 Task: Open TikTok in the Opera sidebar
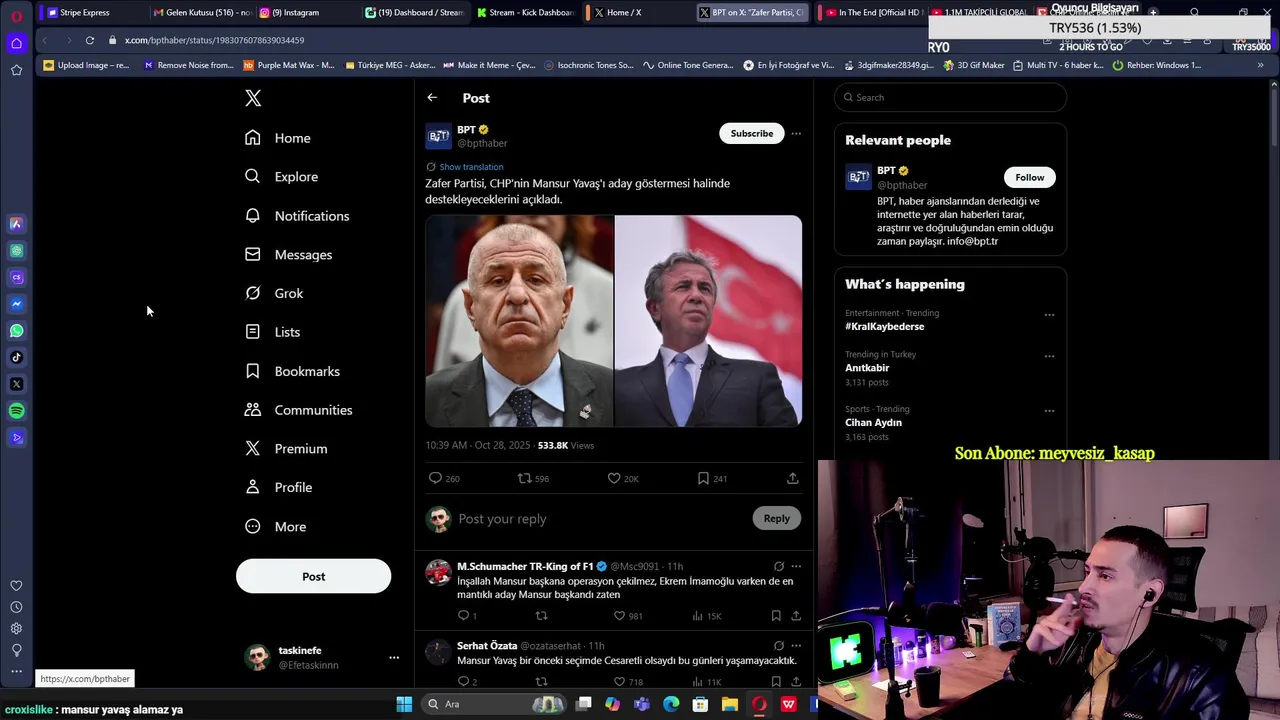pos(16,357)
